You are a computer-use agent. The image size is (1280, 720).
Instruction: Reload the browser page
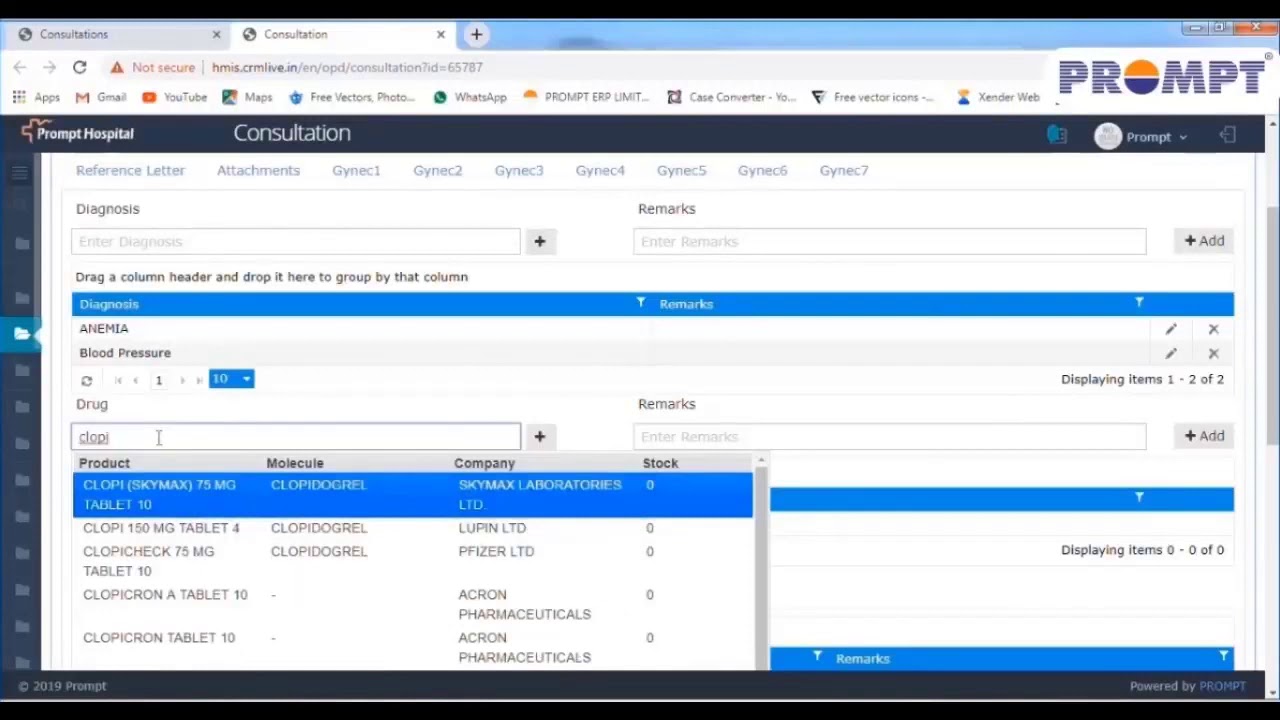(x=80, y=67)
